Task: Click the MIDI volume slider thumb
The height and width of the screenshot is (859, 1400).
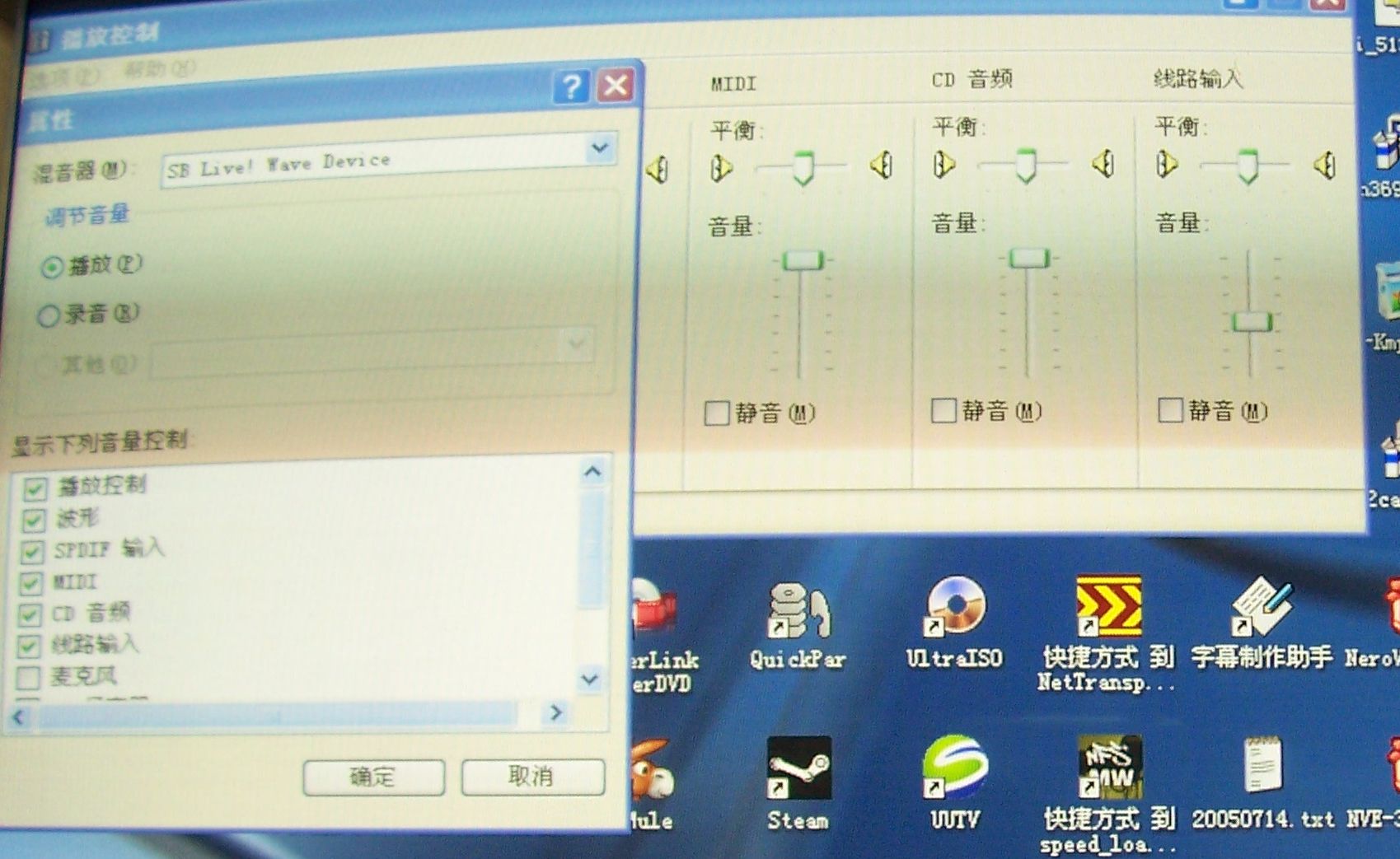Action: (803, 261)
